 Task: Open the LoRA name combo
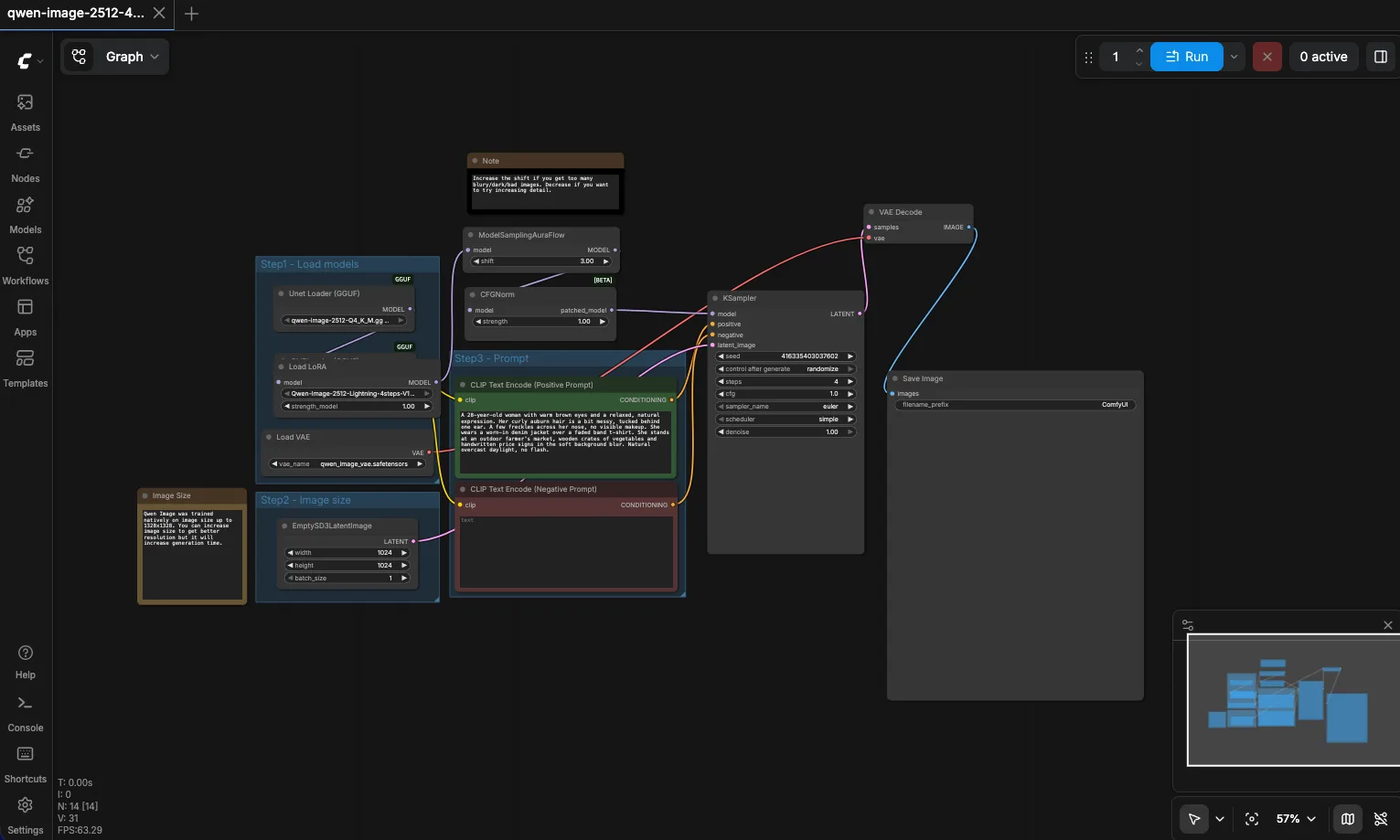[x=357, y=394]
